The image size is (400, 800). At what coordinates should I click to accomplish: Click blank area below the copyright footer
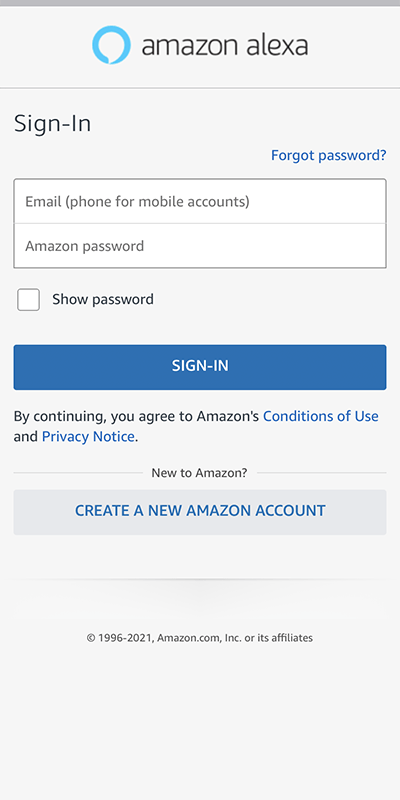pos(200,724)
